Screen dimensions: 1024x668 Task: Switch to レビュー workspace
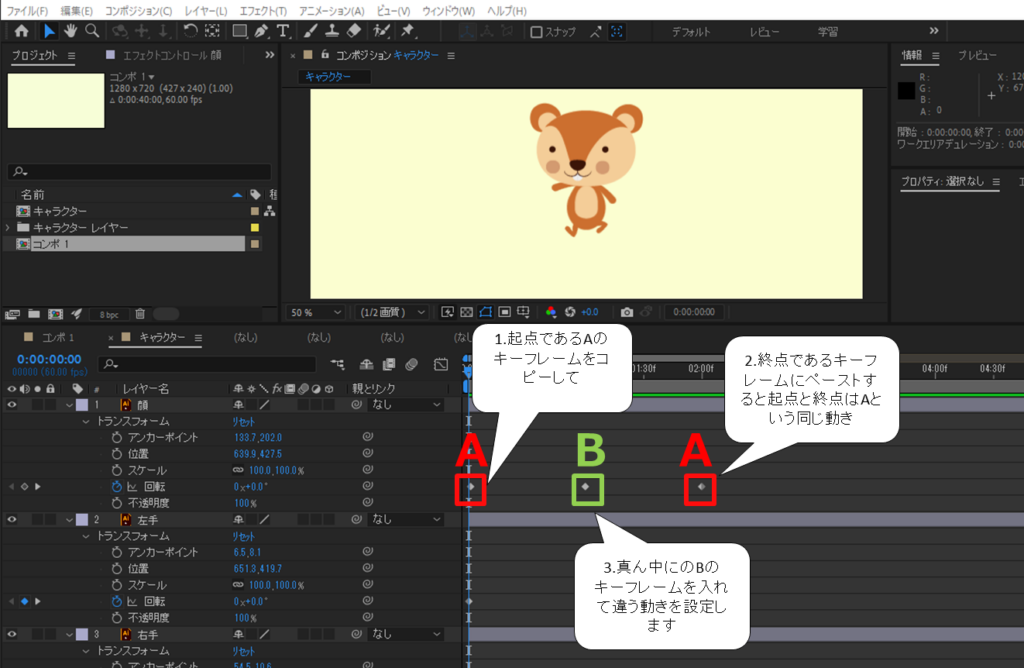coord(764,32)
